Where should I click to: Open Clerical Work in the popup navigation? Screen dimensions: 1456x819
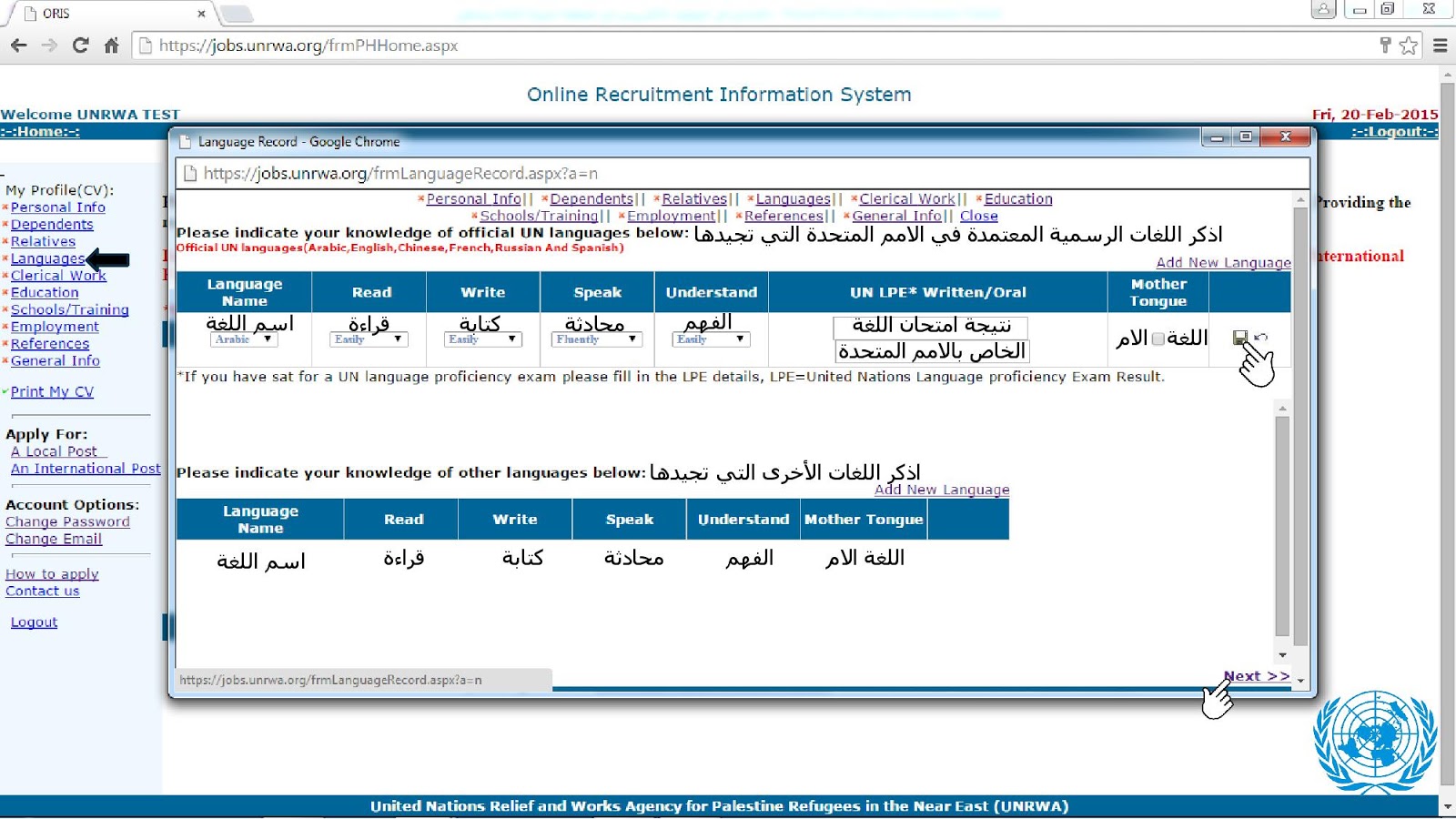tap(907, 198)
